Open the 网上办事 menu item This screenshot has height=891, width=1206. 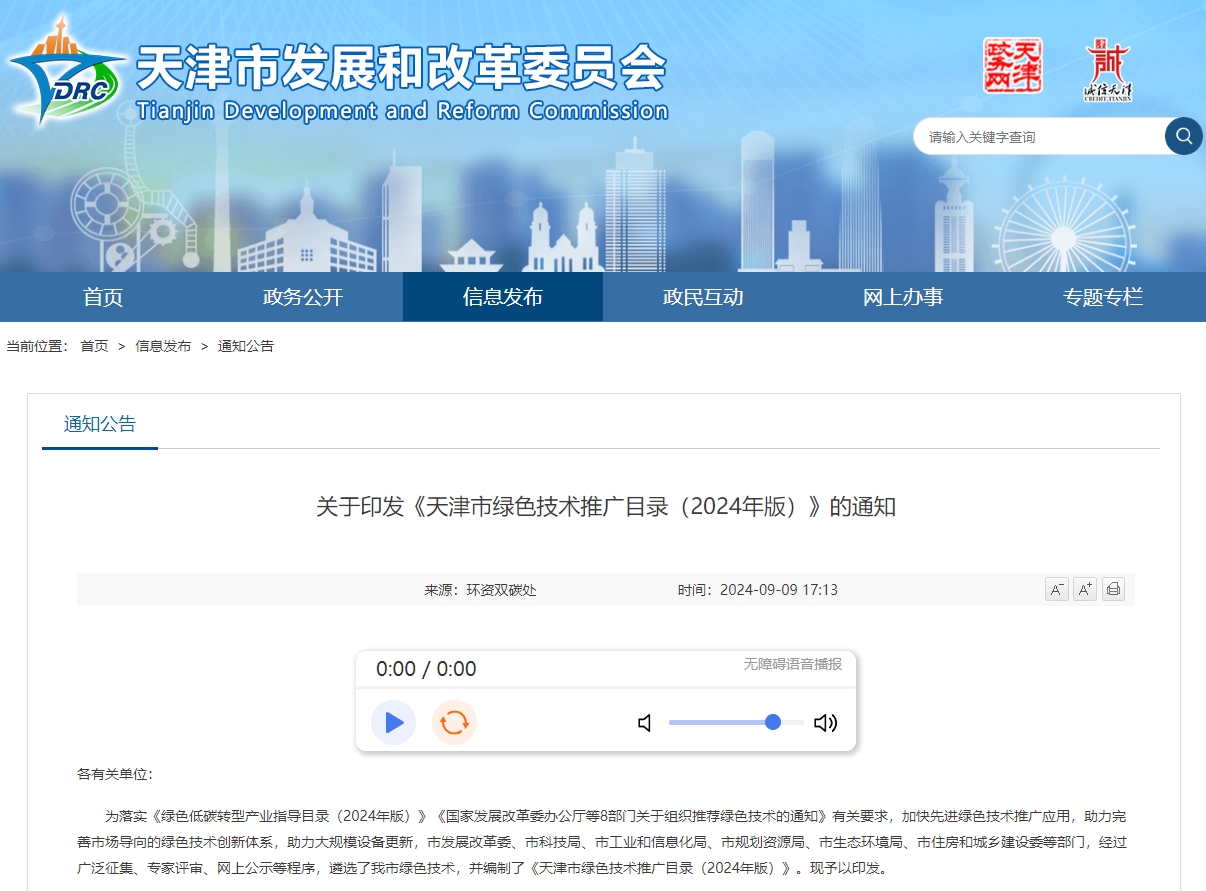903,297
